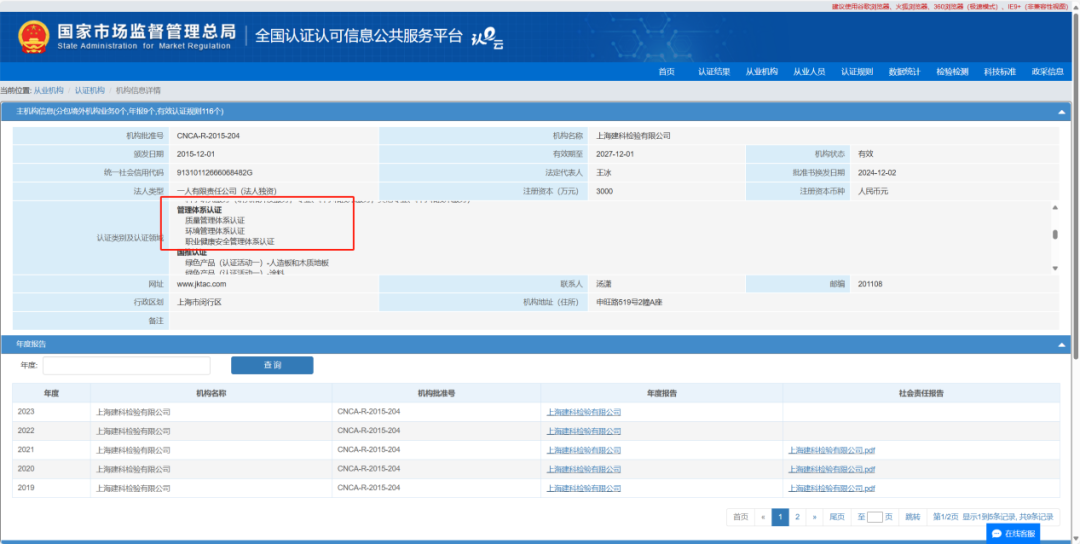Image resolution: width=1080 pixels, height=544 pixels.
Task: Focus the page number jump input
Action: [875, 517]
